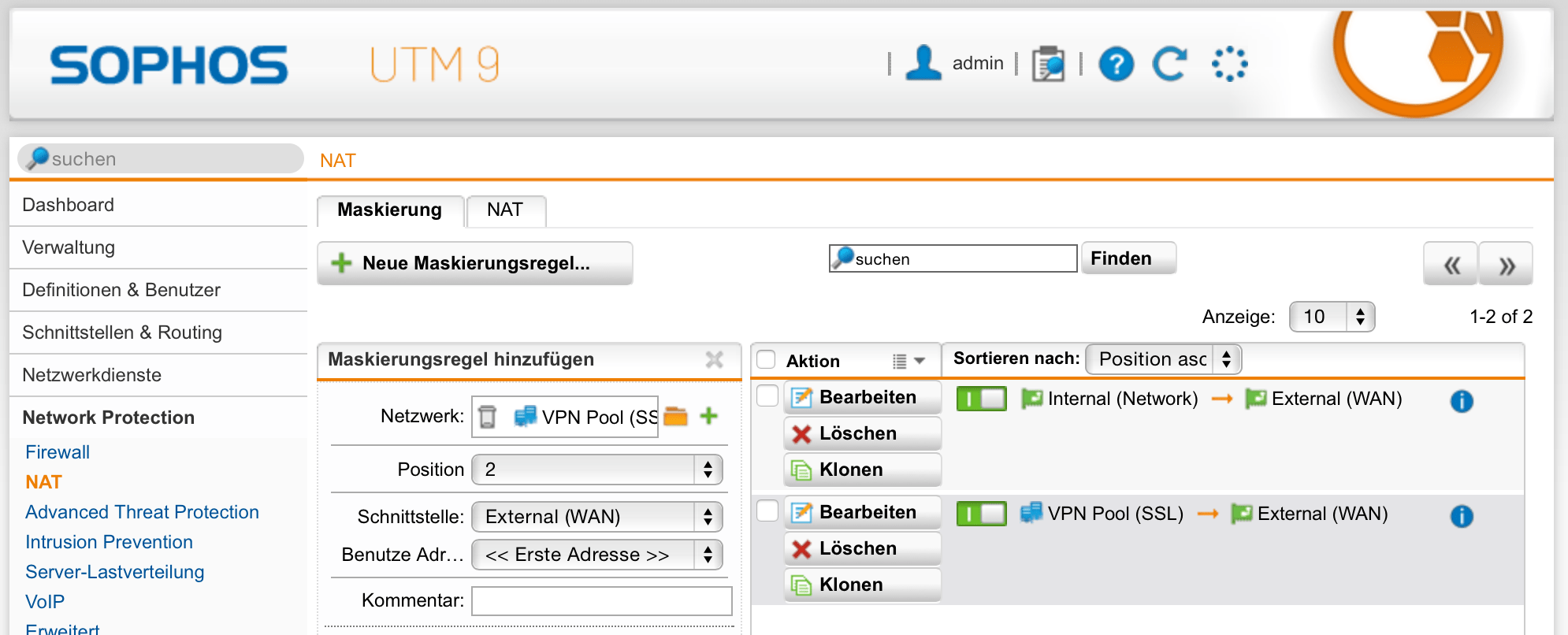Click the reload arrow icon in header
This screenshot has width=1568, height=635.
[1169, 64]
